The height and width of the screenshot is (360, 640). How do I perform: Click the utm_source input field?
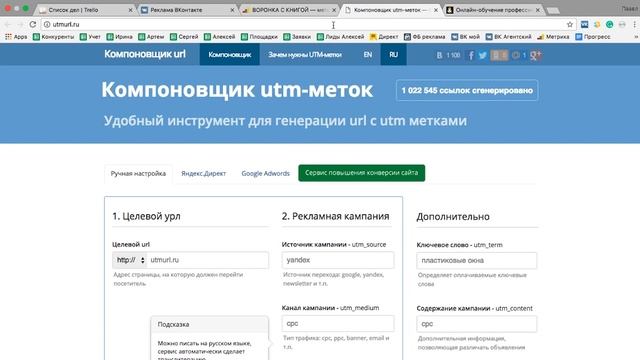click(338, 260)
